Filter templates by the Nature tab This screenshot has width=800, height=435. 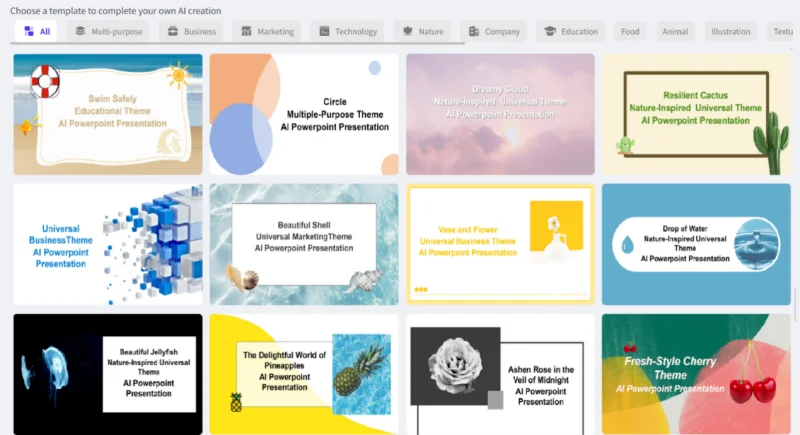coord(422,31)
